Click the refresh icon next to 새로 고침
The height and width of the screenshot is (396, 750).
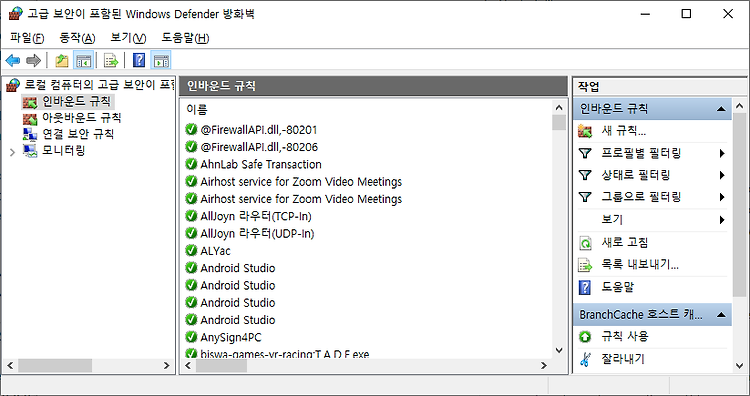(585, 243)
